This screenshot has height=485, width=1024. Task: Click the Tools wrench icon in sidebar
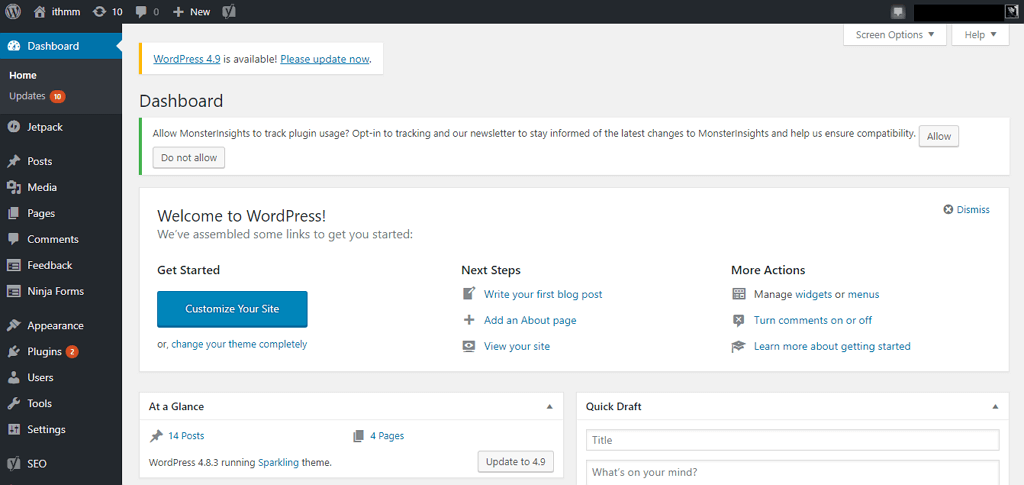click(x=14, y=403)
